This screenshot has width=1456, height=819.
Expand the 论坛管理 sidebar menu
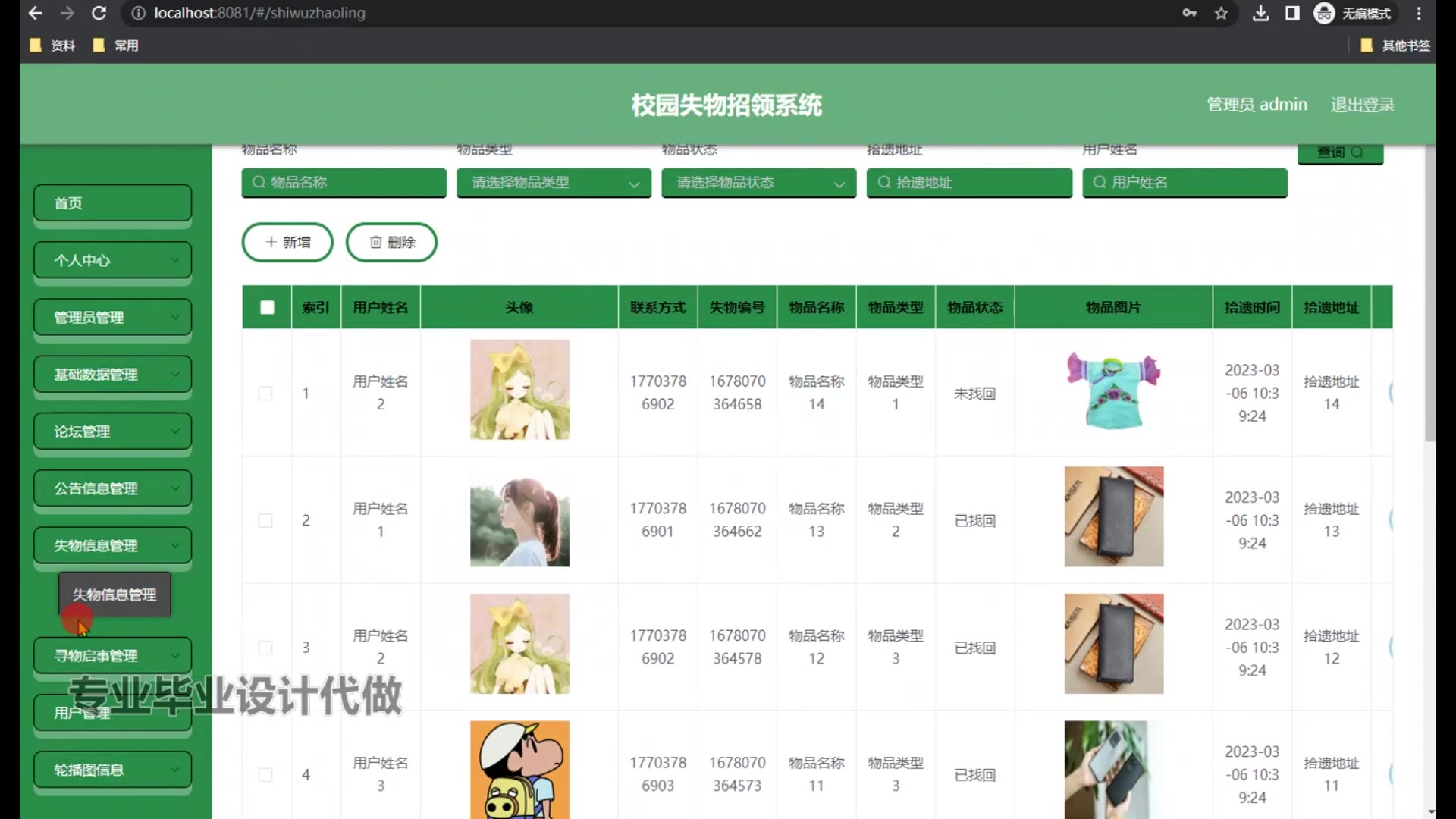[112, 431]
